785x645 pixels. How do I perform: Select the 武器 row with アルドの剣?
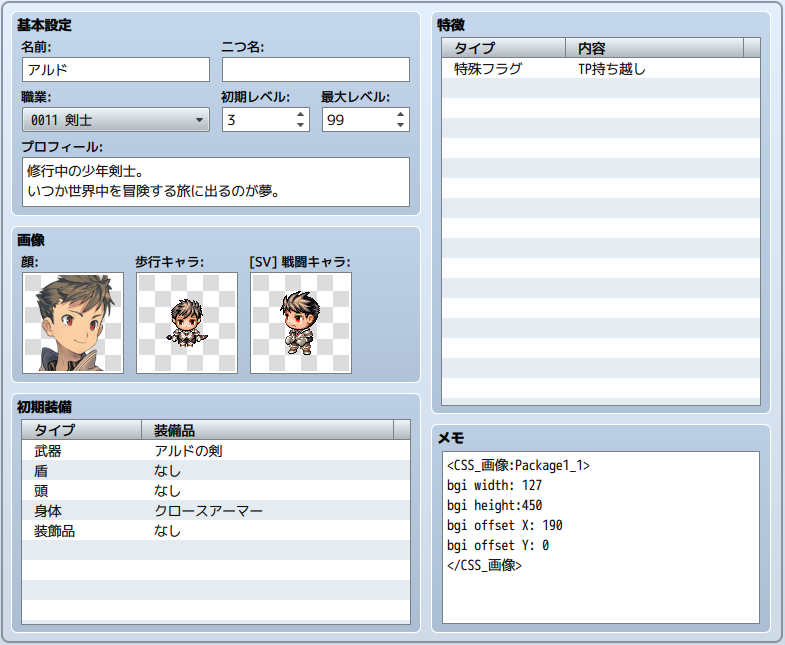pos(216,451)
